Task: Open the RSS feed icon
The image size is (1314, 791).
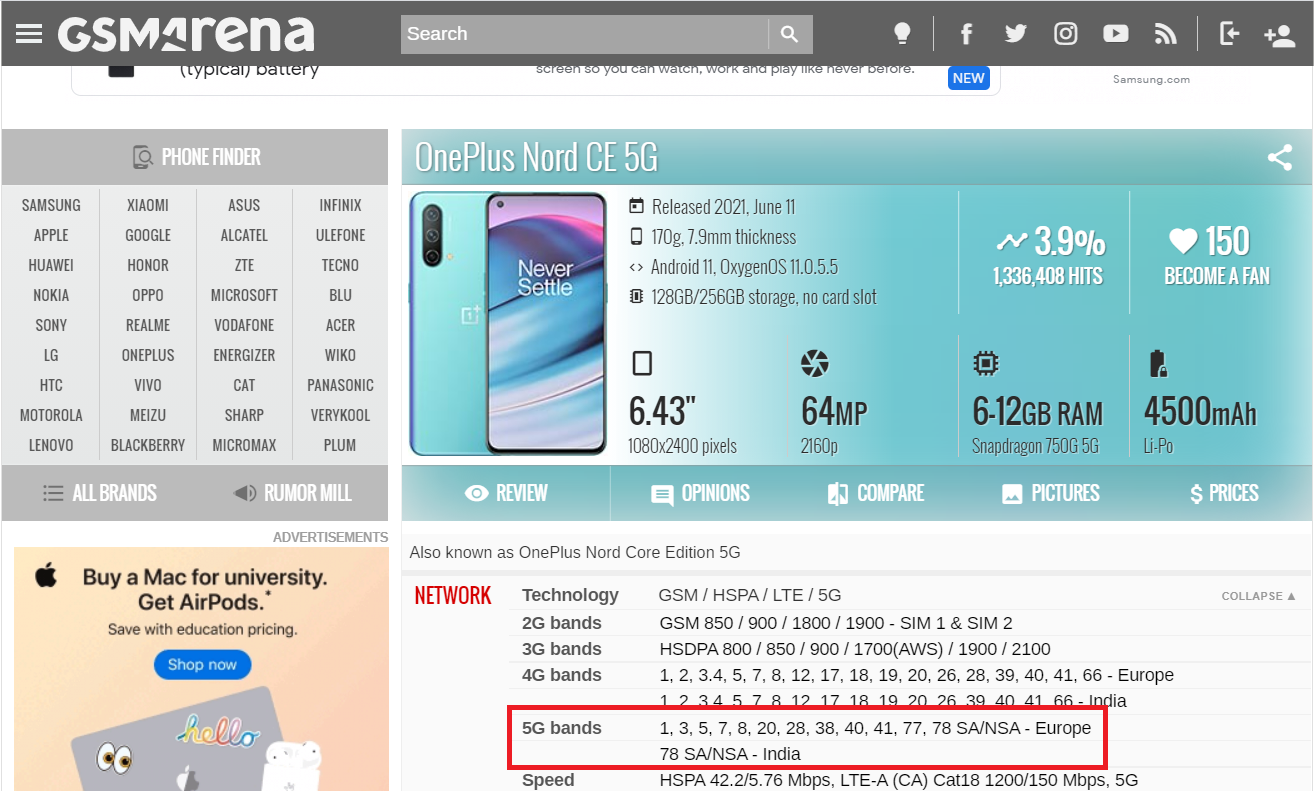Action: pos(1166,34)
